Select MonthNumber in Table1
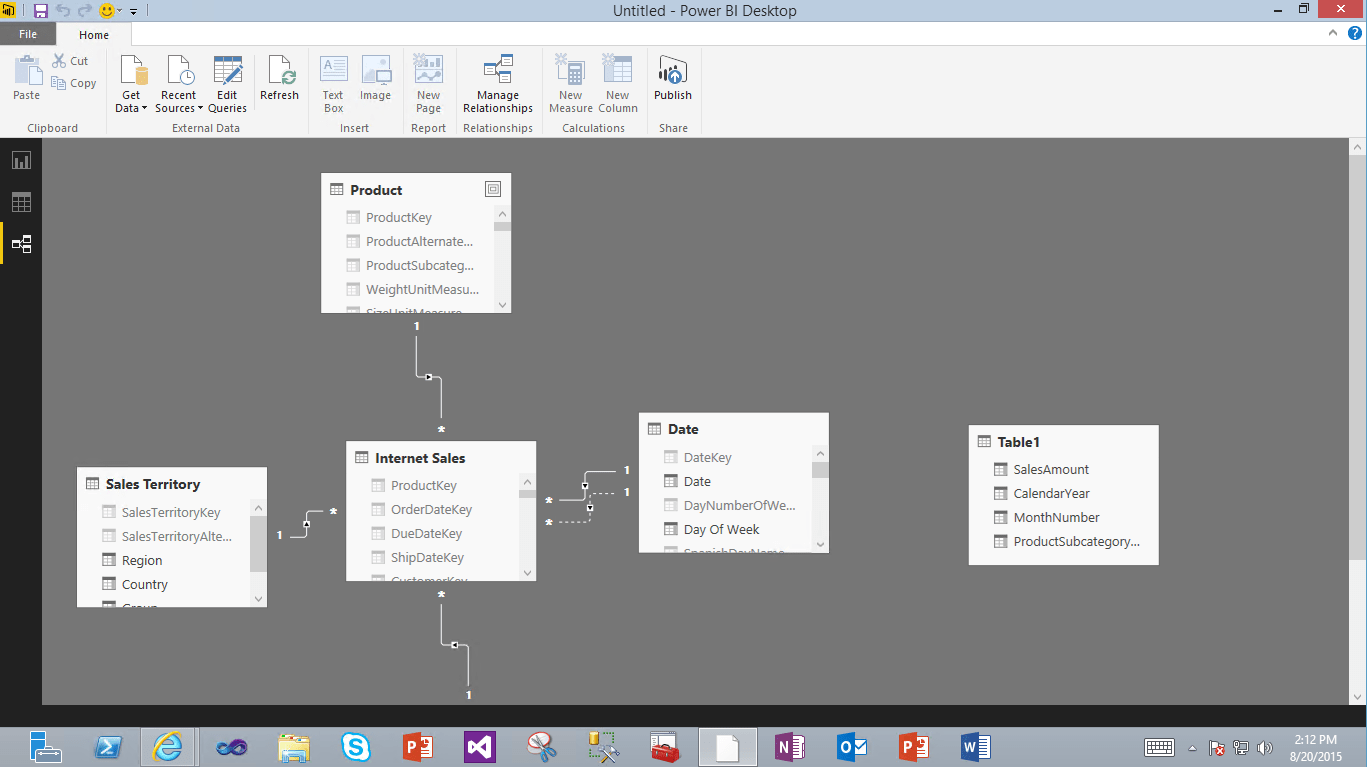The image size is (1367, 767). (1056, 517)
